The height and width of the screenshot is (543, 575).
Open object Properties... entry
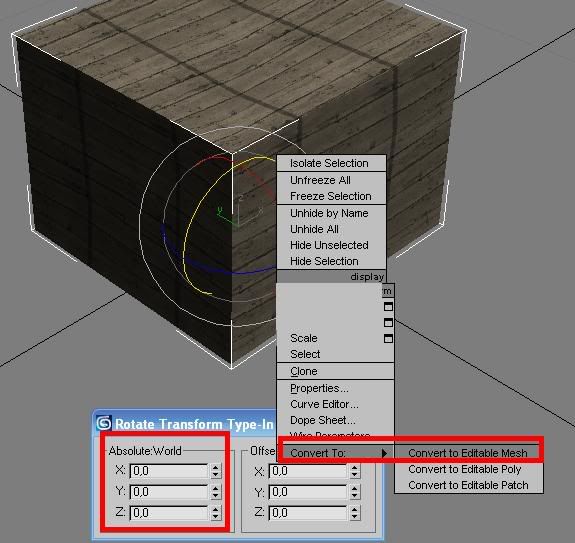[319, 388]
